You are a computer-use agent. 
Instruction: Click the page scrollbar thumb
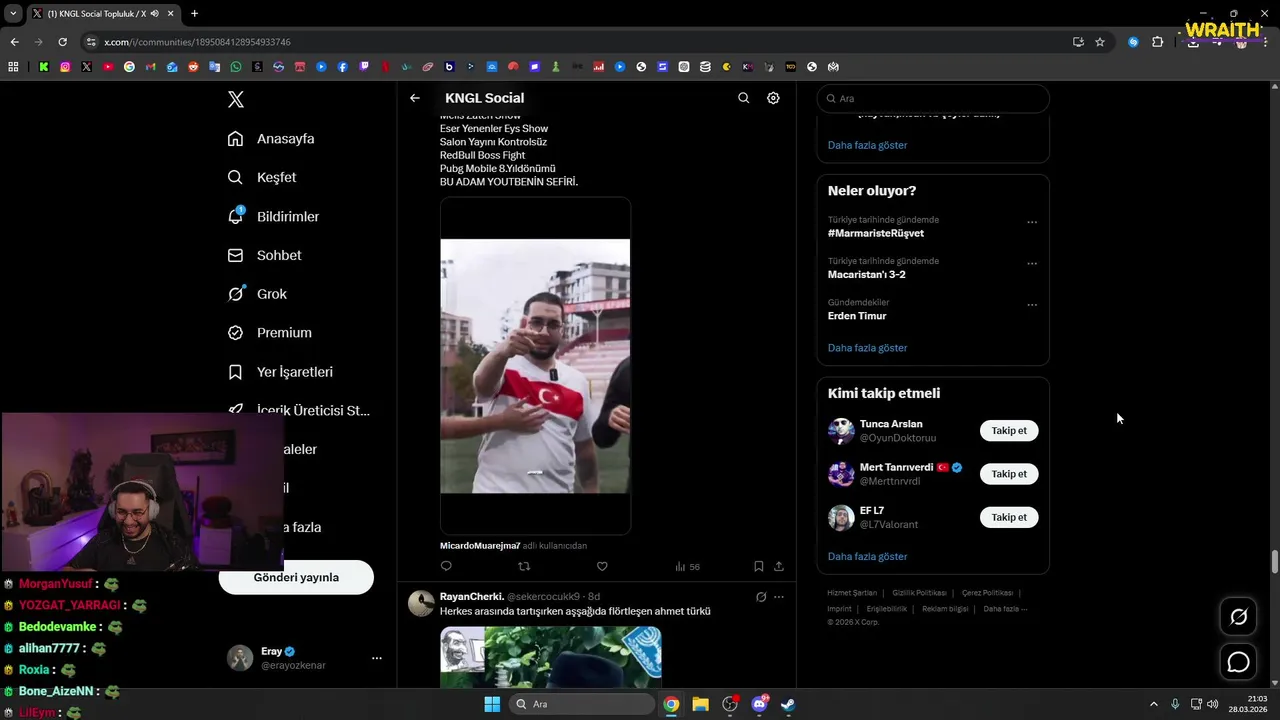(x=1274, y=561)
